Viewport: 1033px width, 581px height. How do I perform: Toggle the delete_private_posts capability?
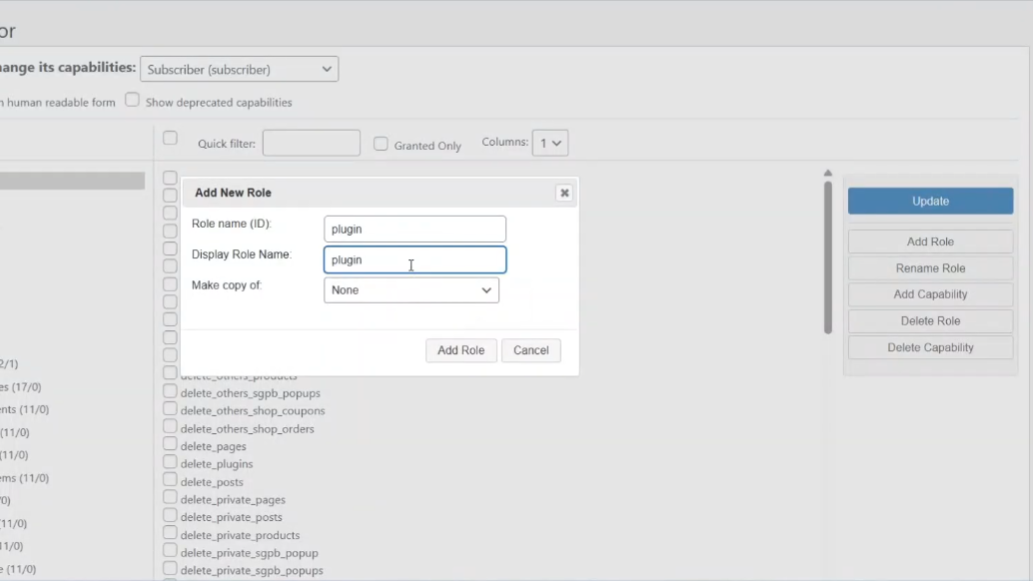click(169, 517)
